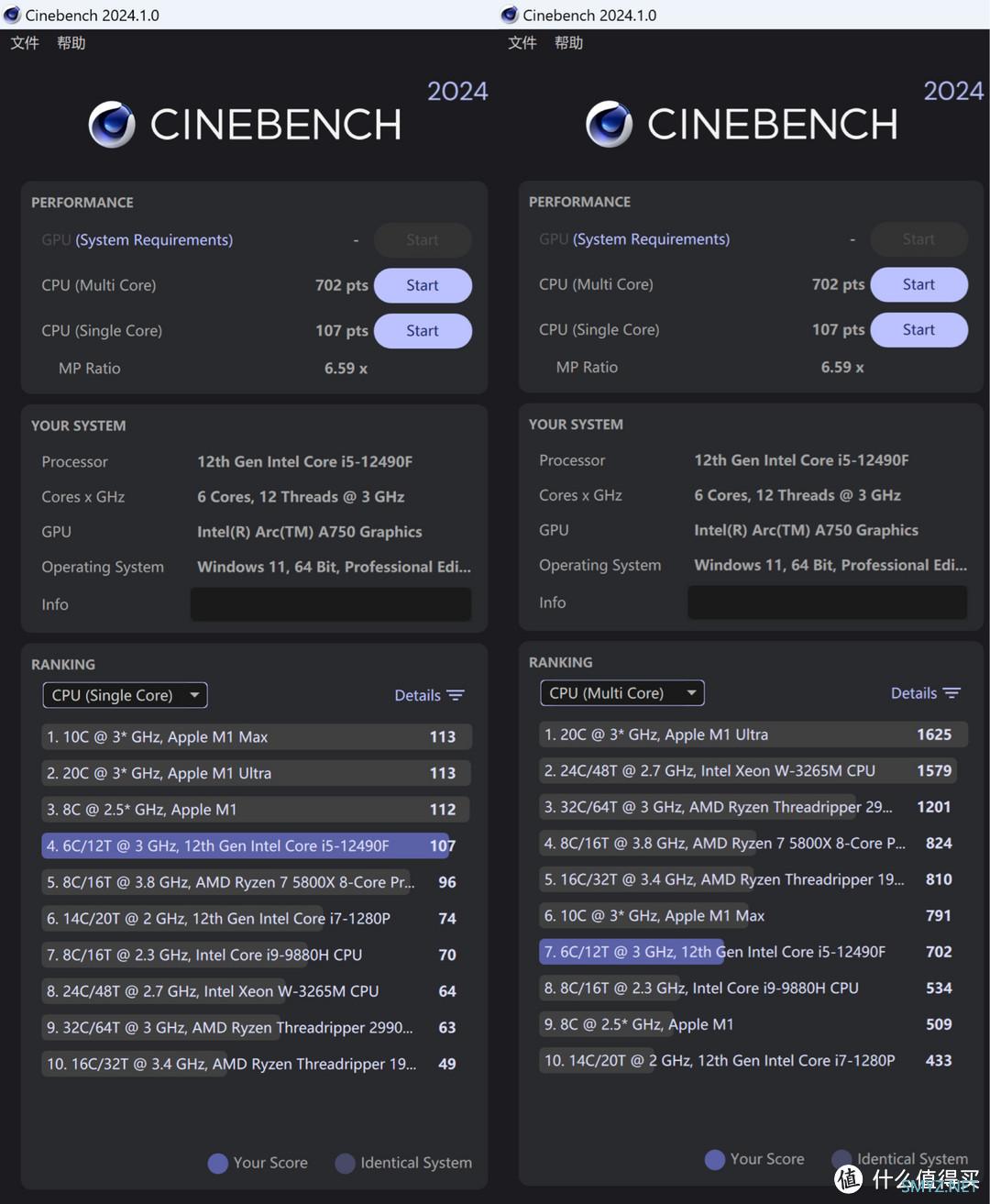Open 帮助 menu in the right window
This screenshot has width=990, height=1204.
[x=568, y=43]
